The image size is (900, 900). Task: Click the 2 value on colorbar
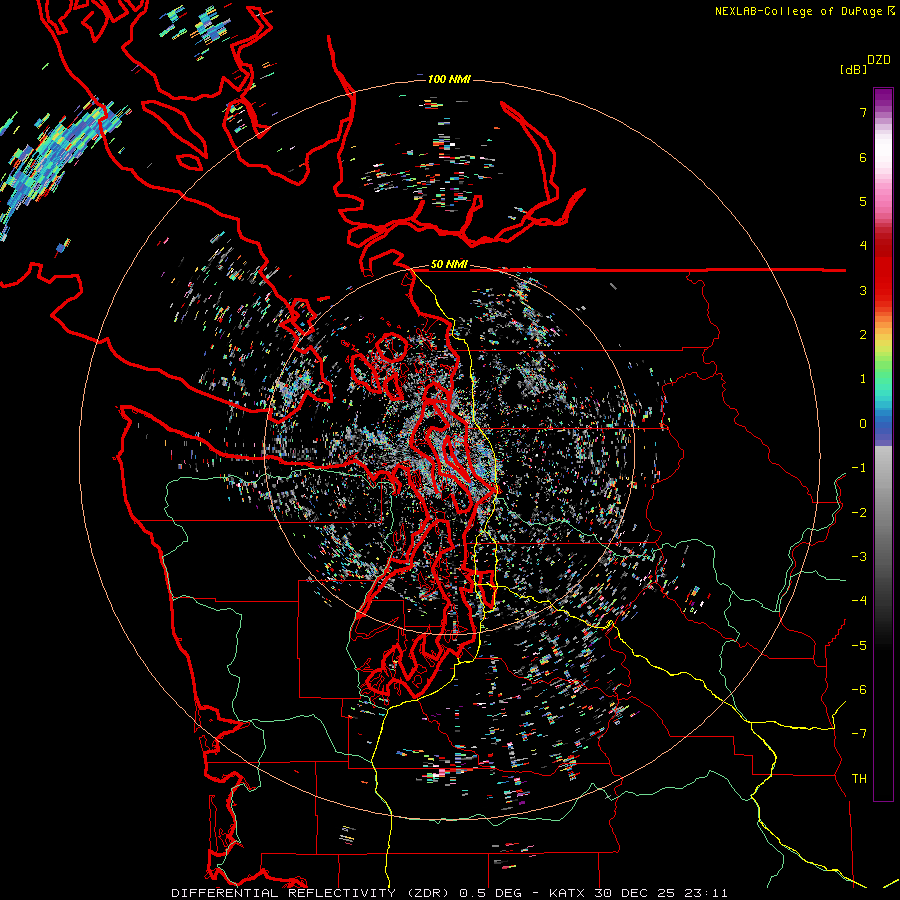[x=863, y=335]
